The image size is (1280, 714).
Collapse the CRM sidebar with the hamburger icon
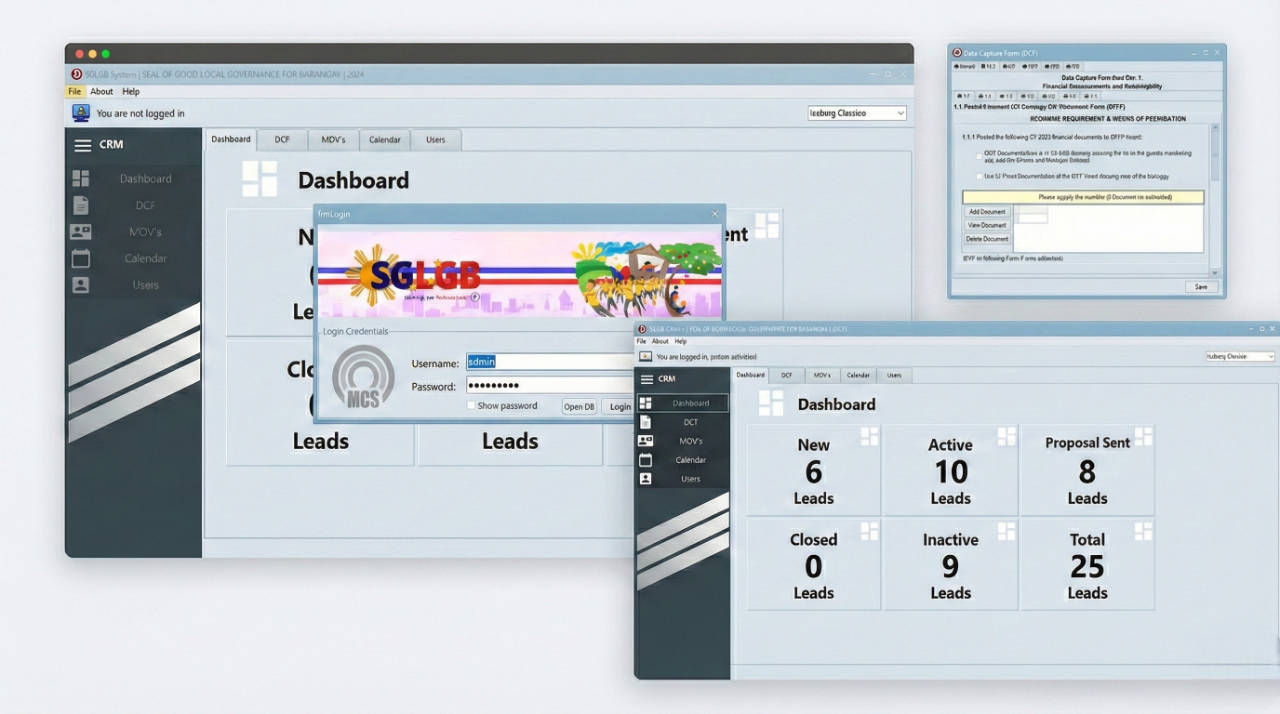85,144
